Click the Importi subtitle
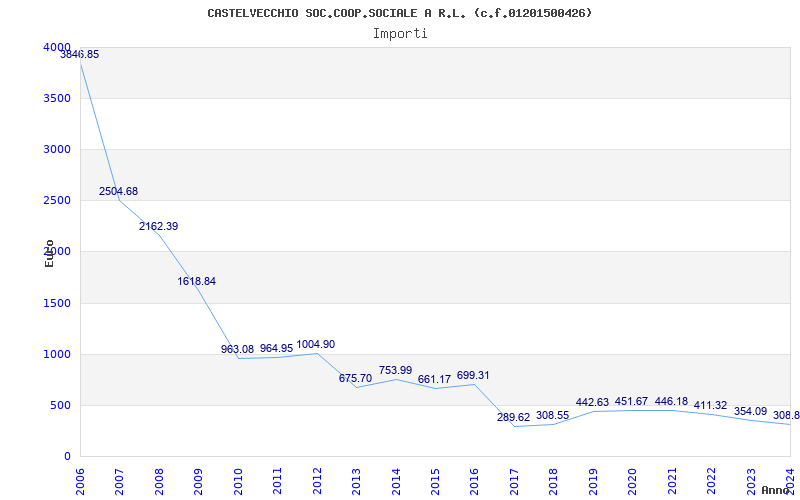Screen dimensions: 800x500 [400, 34]
